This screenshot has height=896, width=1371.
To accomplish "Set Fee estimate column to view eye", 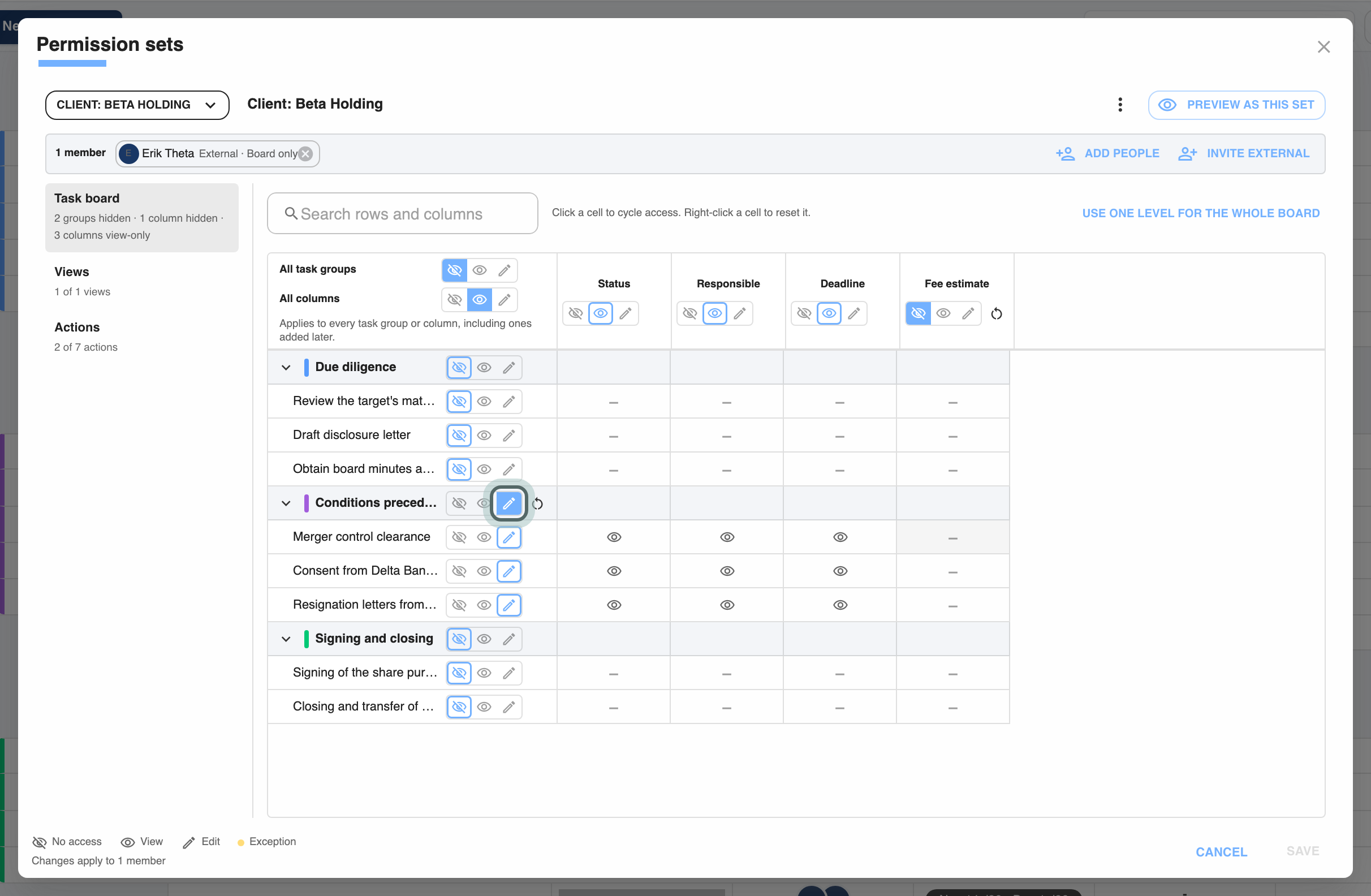I will click(943, 313).
